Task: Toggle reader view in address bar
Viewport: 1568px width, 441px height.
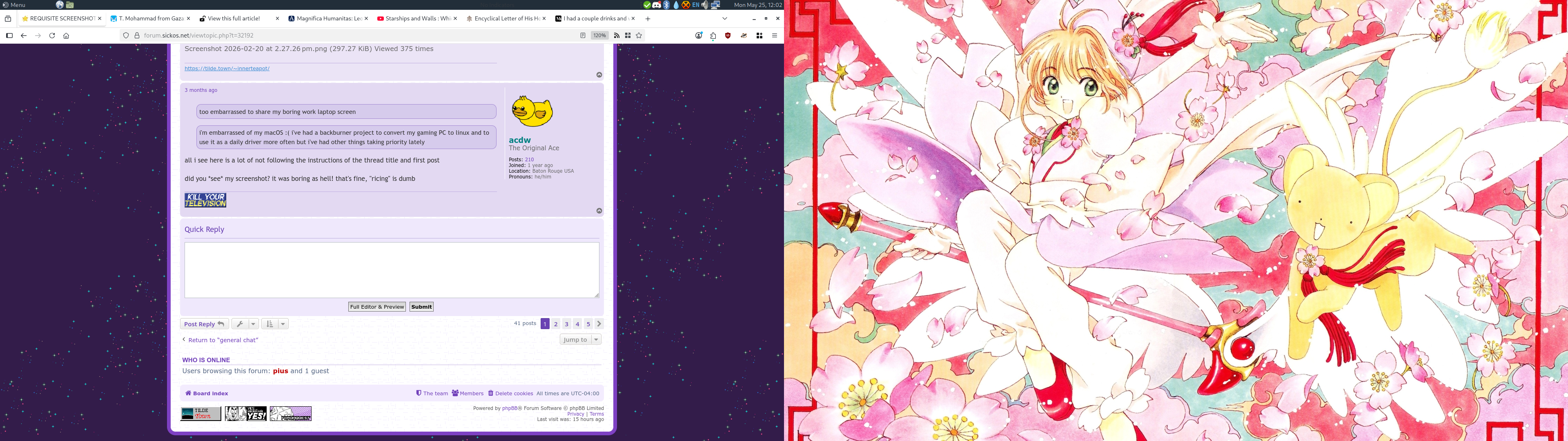Action: coord(583,36)
